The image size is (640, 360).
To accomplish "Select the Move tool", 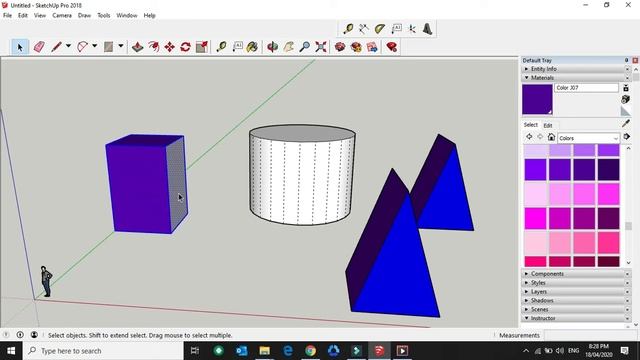I will pos(169,47).
